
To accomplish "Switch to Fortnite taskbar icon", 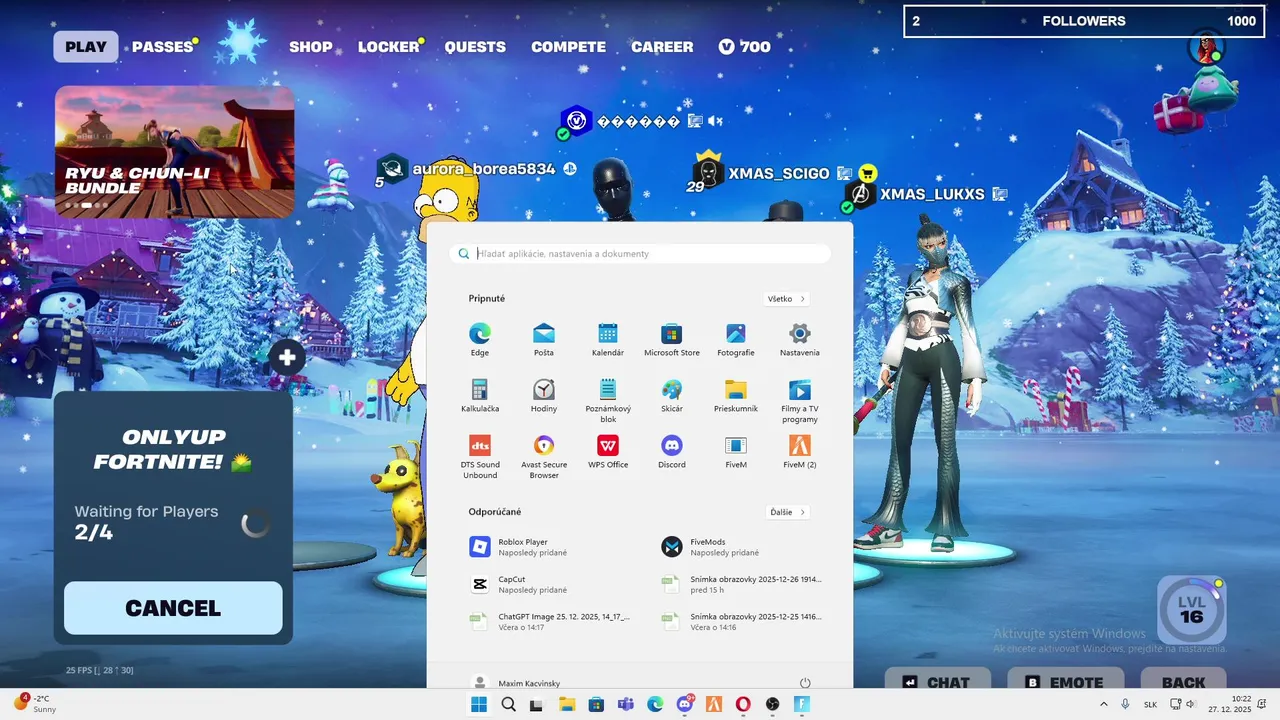I will point(802,705).
